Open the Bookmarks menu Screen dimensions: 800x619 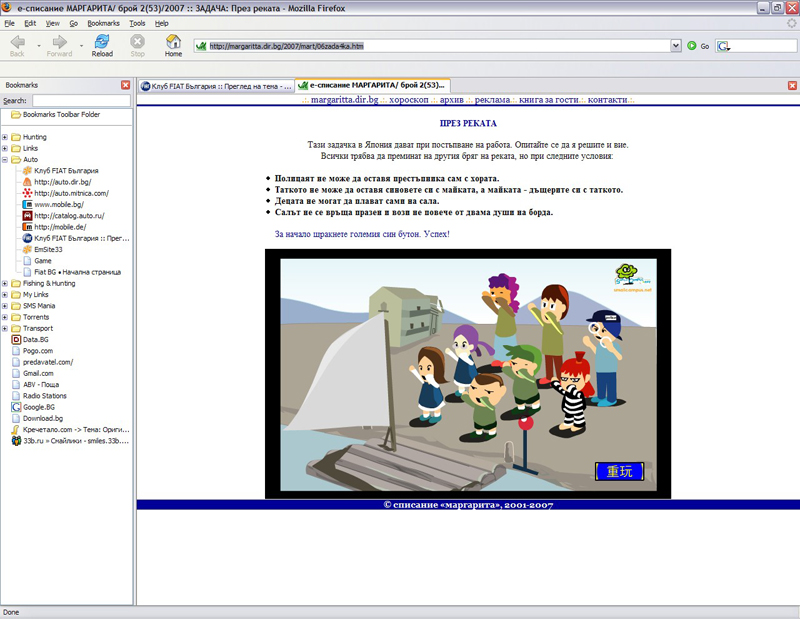pos(102,22)
